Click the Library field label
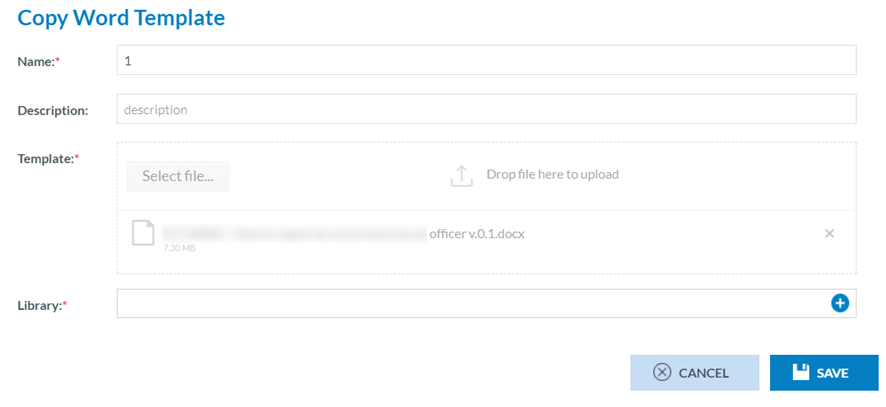886x407 pixels. click(x=41, y=304)
